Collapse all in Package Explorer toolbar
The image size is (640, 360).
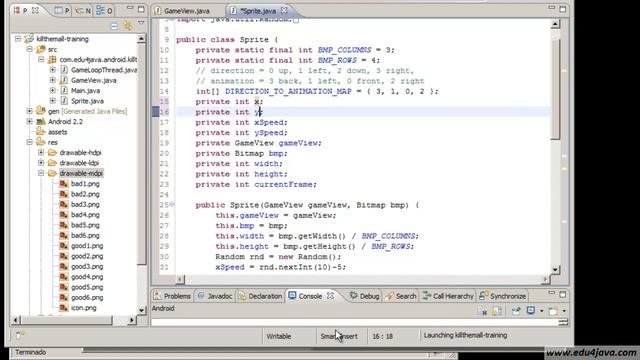[114, 26]
